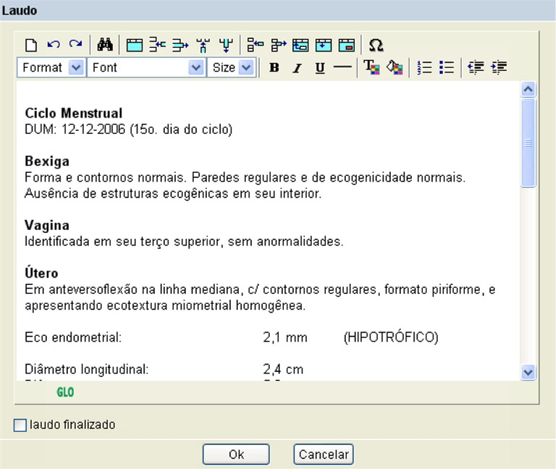Open the Format dropdown
This screenshot has height=472, width=556.
51,67
